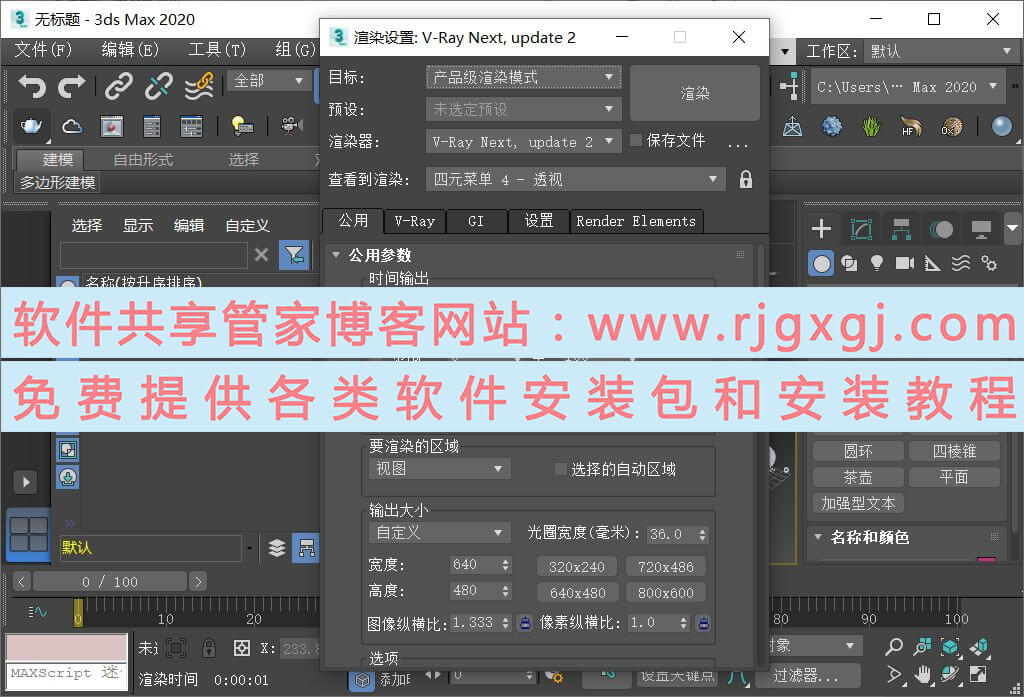Viewport: 1024px width, 697px height.
Task: Open the Display panel monitor icon
Action: pos(981,229)
